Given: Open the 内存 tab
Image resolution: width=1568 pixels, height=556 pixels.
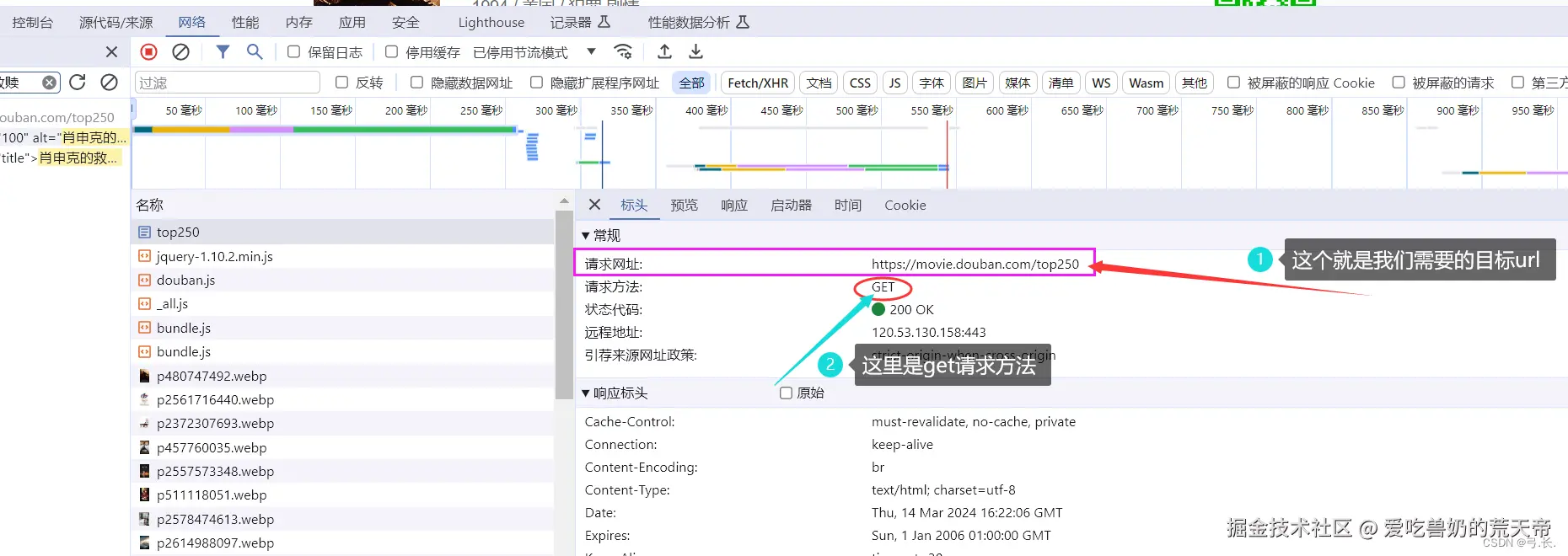Looking at the screenshot, I should coord(298,23).
